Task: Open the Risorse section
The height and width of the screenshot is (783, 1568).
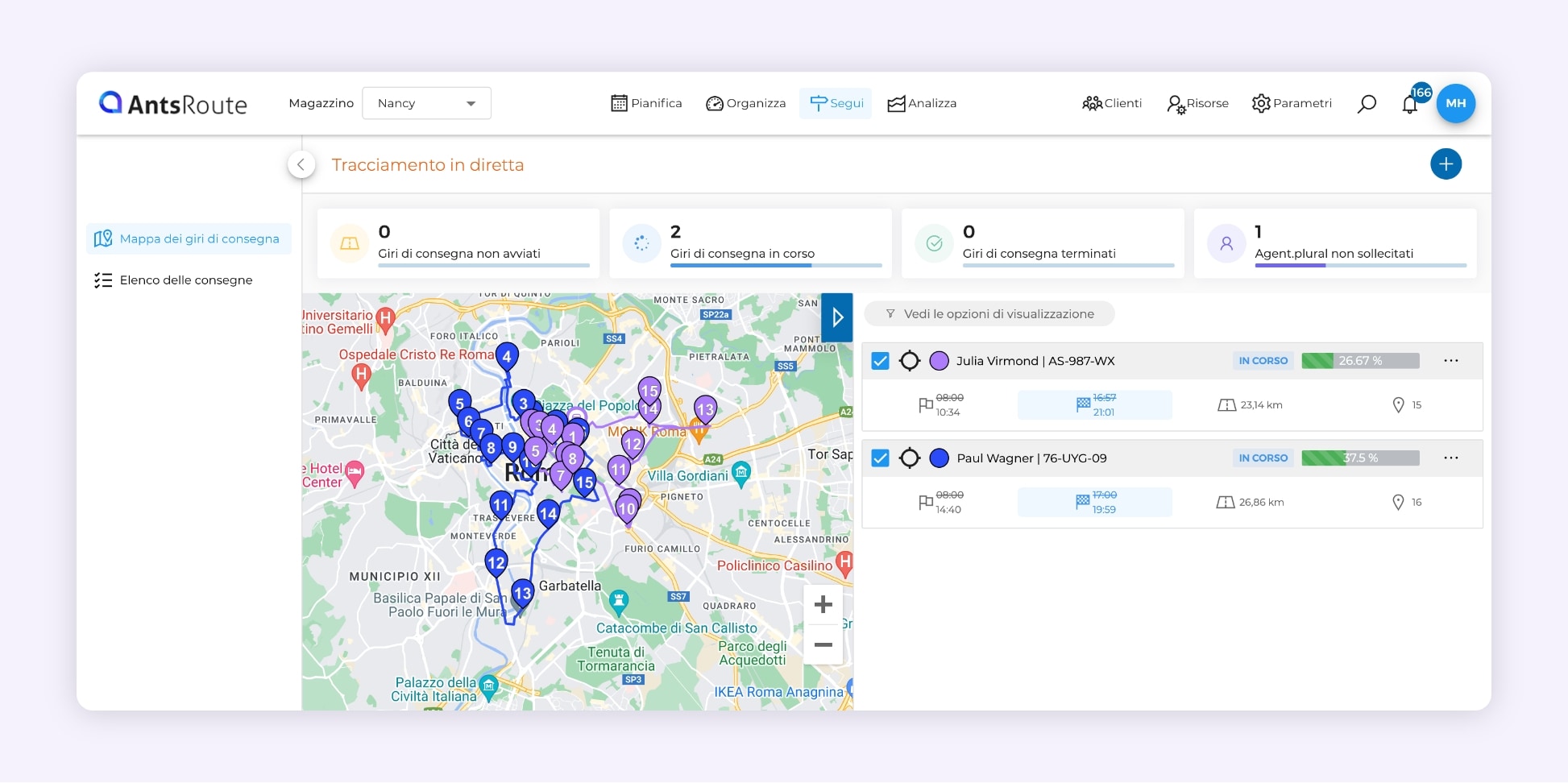Action: tap(1197, 103)
